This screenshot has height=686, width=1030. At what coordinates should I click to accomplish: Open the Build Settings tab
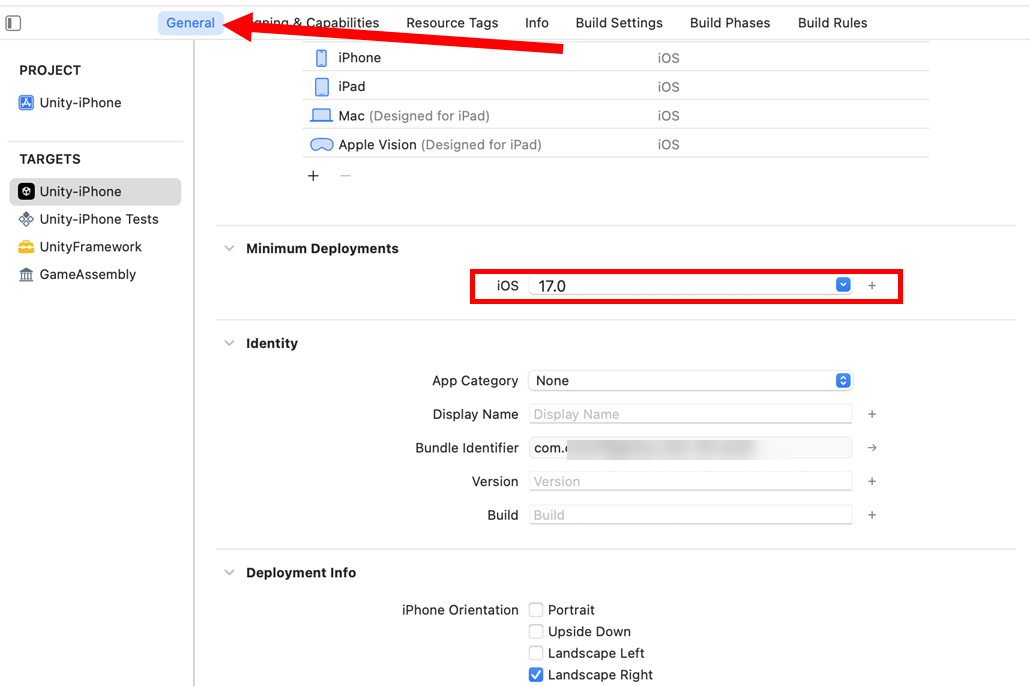619,23
